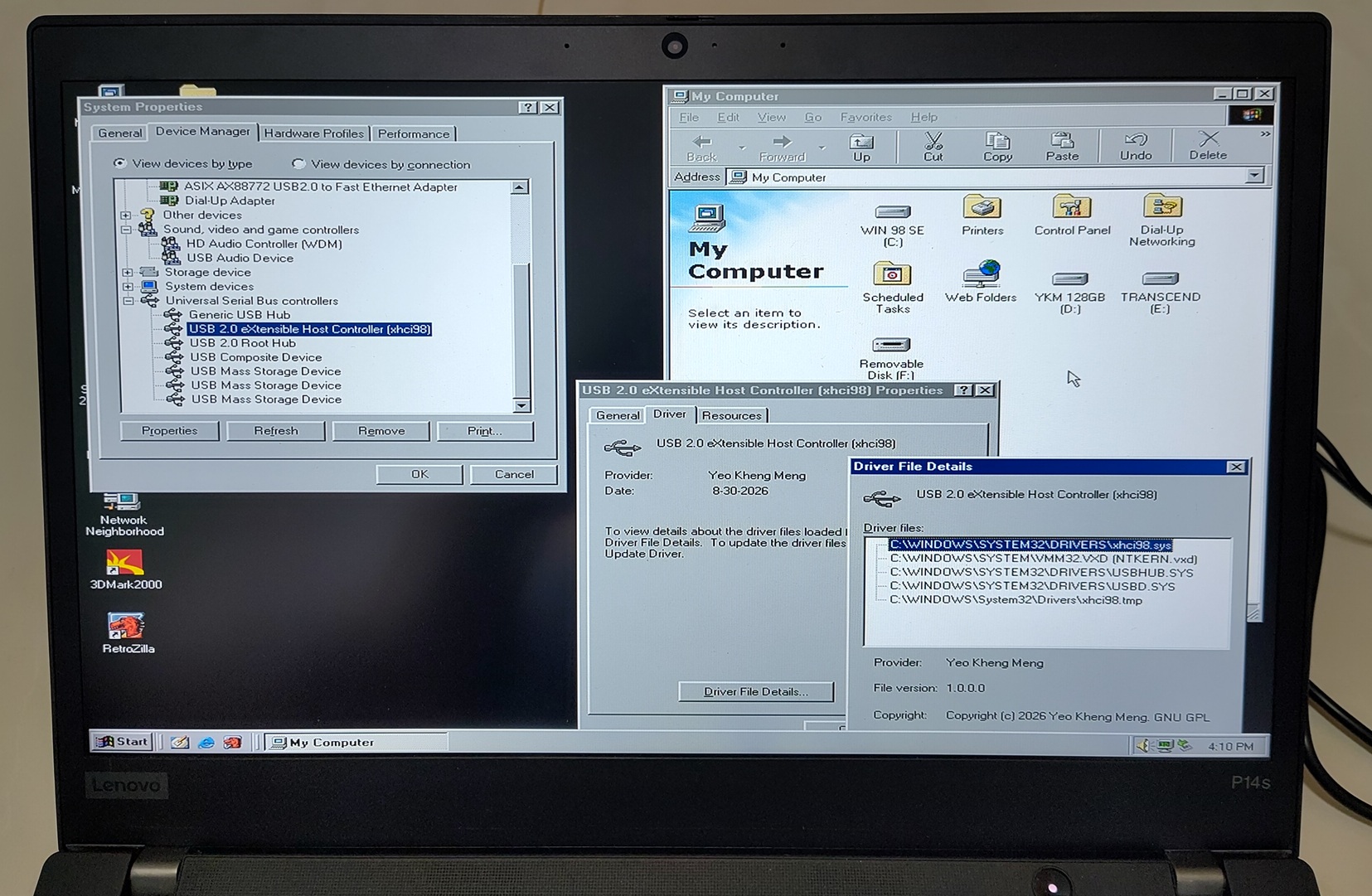Open the YKM 128GB (D:) drive
Viewport: 1372px width, 896px height.
point(1069,292)
